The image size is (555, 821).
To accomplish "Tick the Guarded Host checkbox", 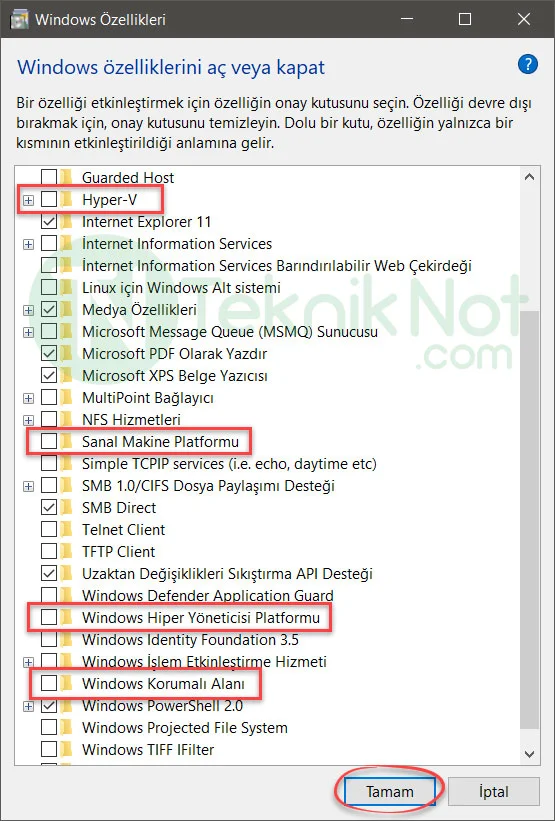I will (x=49, y=177).
